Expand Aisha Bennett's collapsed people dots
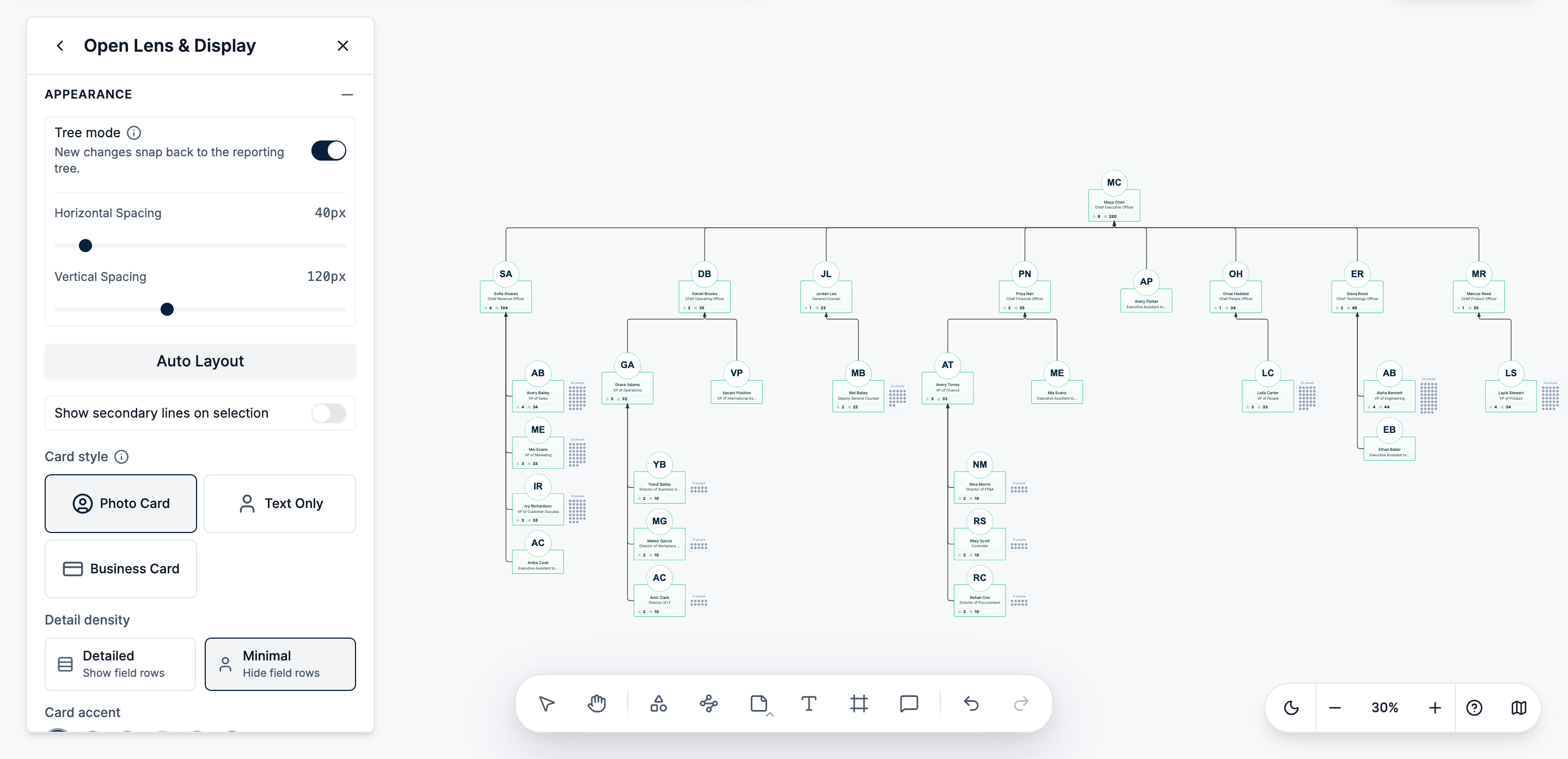This screenshot has width=1568, height=759. (x=1429, y=396)
